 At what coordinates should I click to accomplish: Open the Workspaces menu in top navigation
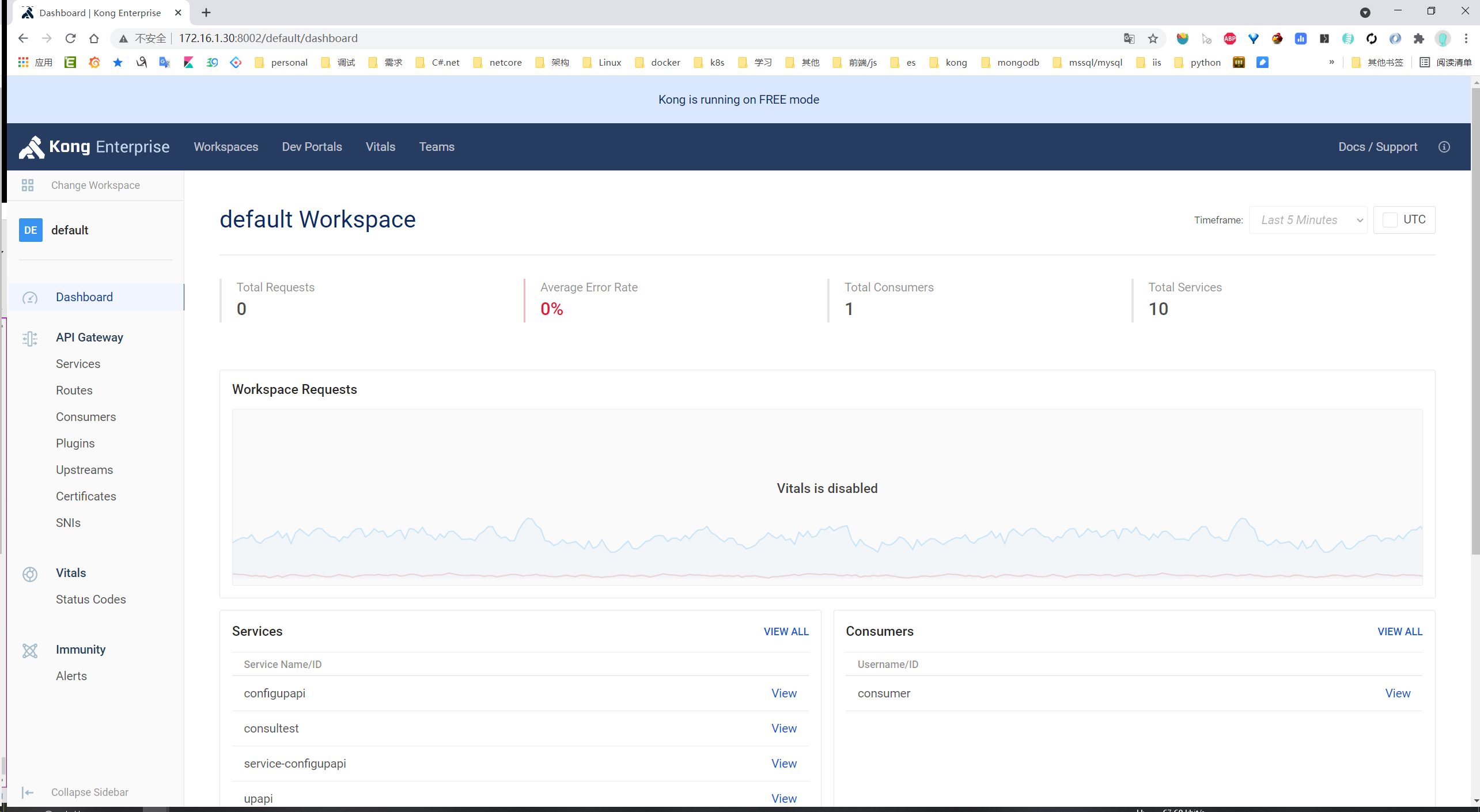pos(226,147)
